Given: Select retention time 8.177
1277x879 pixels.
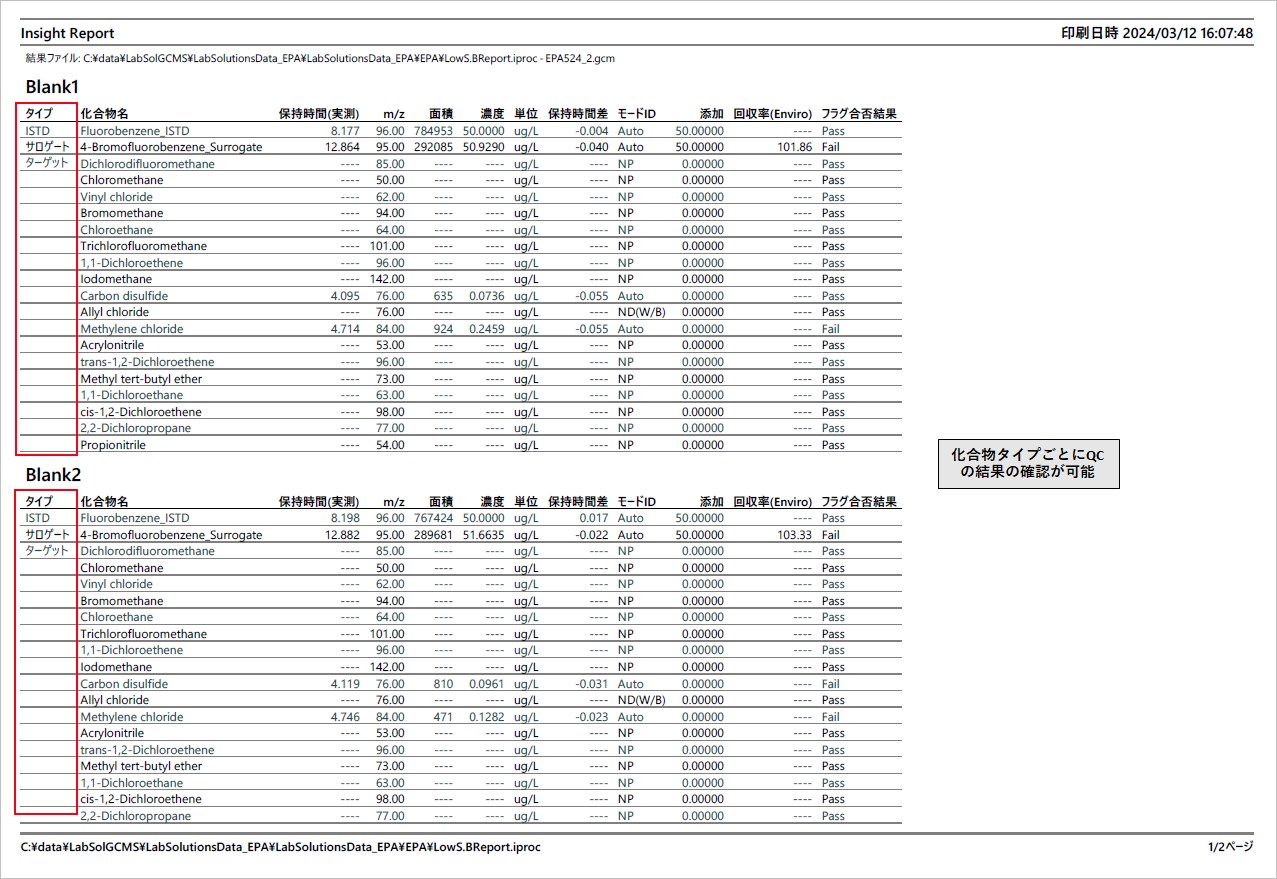Looking at the screenshot, I should 344,131.
